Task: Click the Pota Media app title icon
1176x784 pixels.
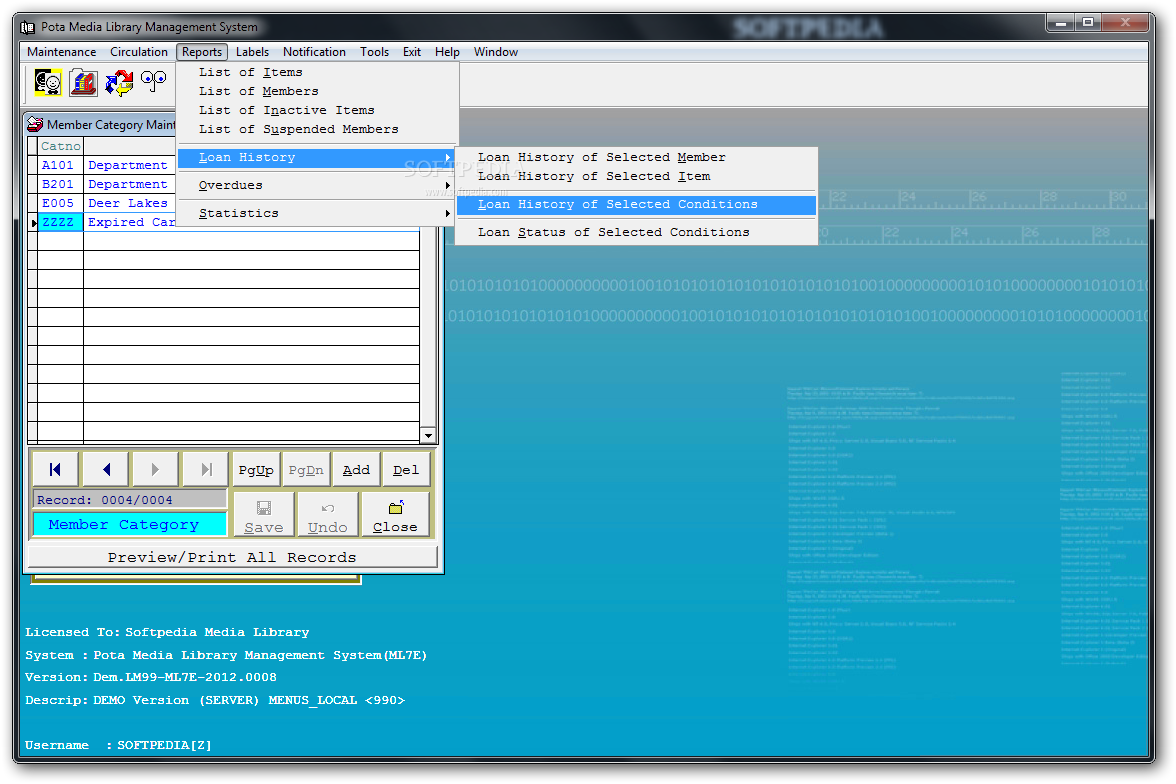Action: [28, 27]
